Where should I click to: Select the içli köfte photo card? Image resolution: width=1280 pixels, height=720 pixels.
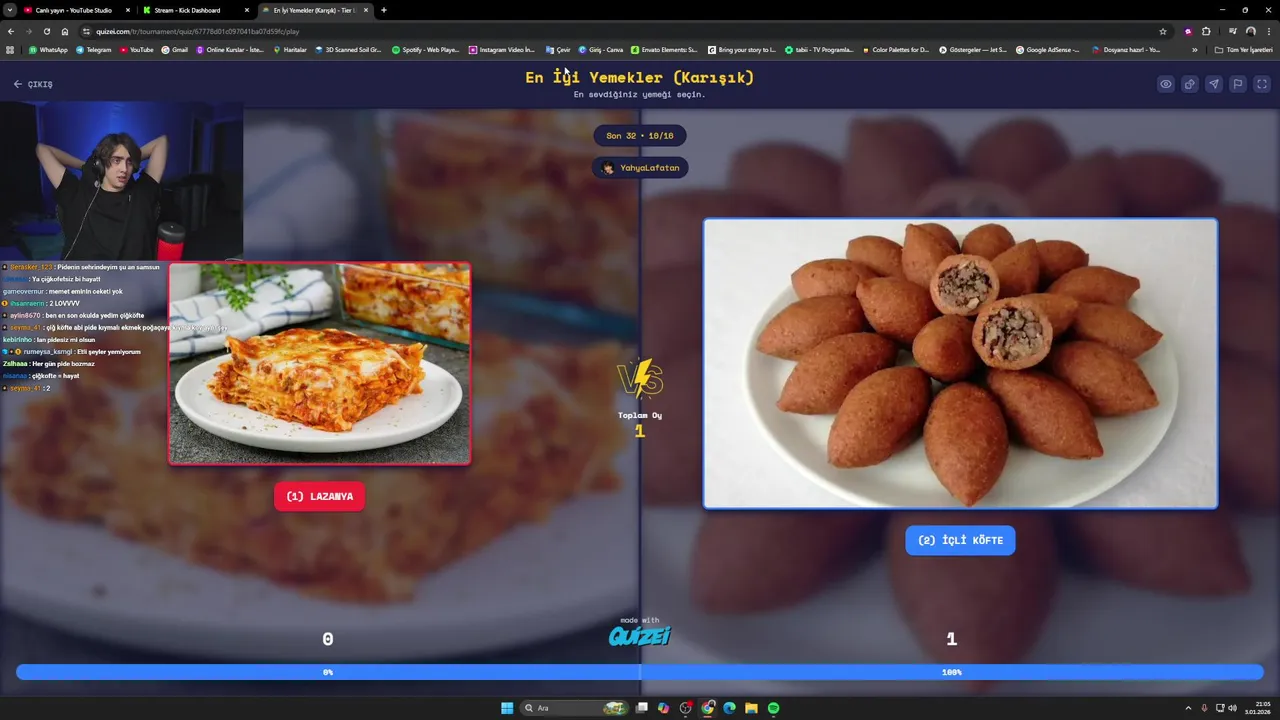(960, 364)
